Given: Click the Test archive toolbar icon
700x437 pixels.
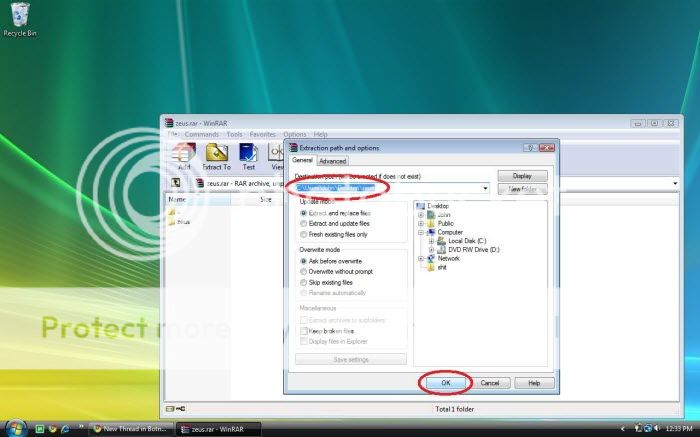Looking at the screenshot, I should 248,156.
